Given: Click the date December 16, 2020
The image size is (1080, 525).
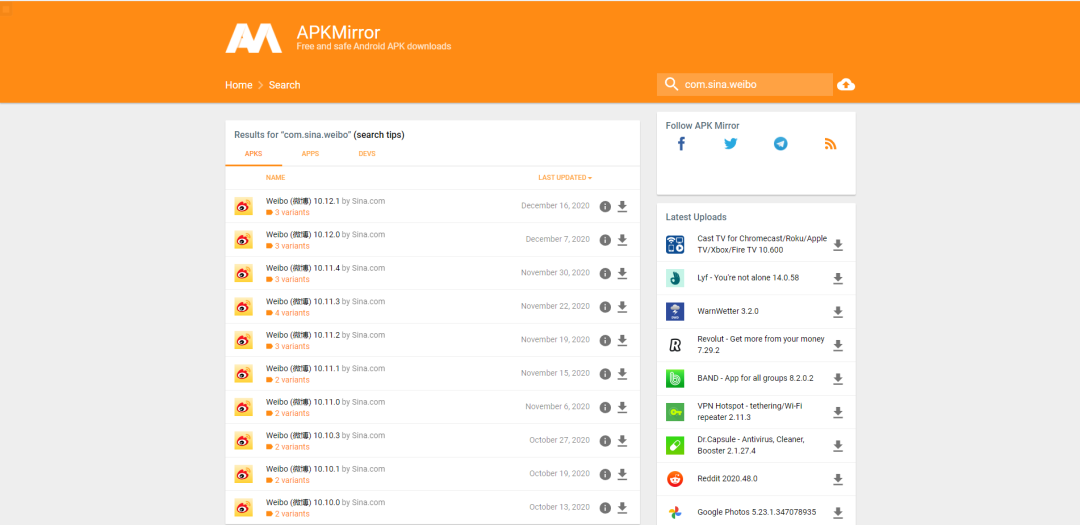Looking at the screenshot, I should click(555, 206).
